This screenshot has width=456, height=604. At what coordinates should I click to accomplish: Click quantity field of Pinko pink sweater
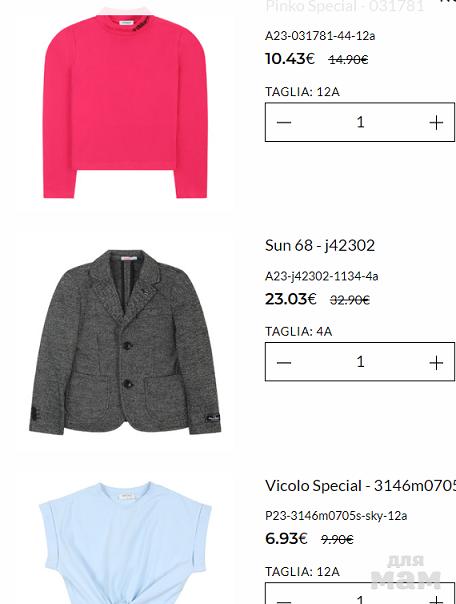click(x=360, y=122)
